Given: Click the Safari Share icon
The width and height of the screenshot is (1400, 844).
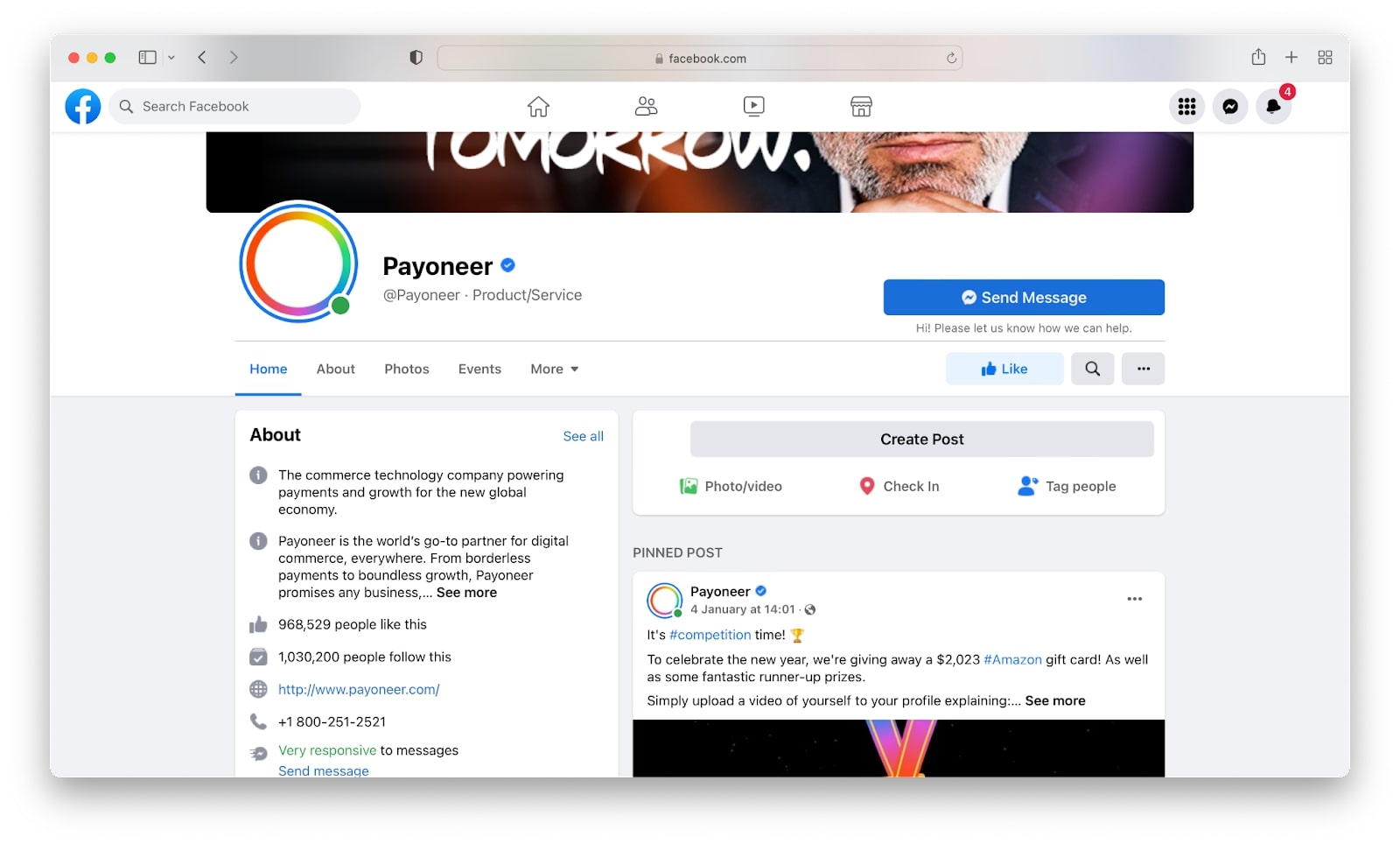Looking at the screenshot, I should 1258,57.
